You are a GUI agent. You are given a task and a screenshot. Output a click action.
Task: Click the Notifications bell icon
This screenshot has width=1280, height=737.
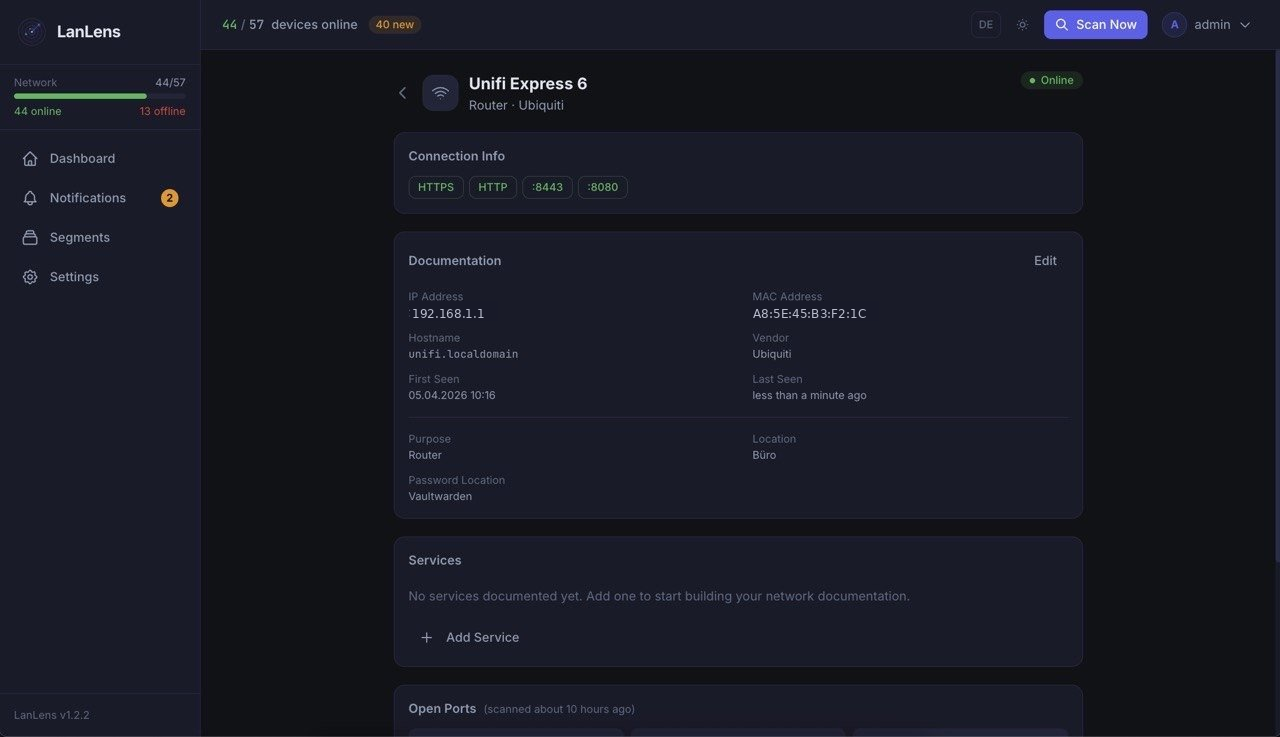click(30, 198)
